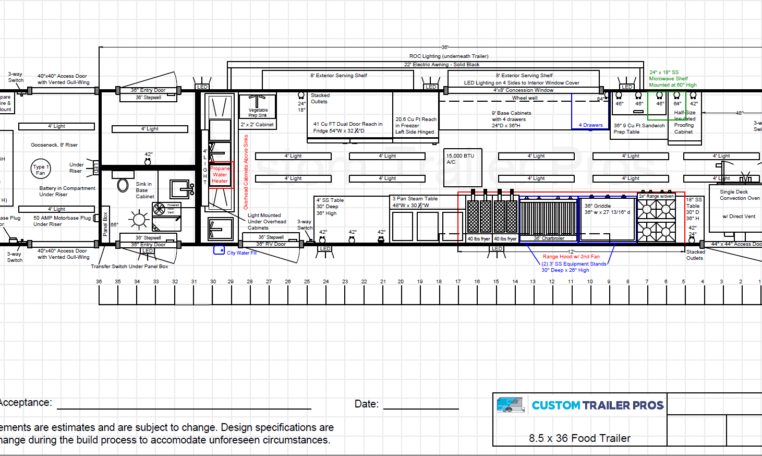762x456 pixels.
Task: Select the blue 4 Drawers cabinet box
Action: pyautogui.click(x=590, y=112)
